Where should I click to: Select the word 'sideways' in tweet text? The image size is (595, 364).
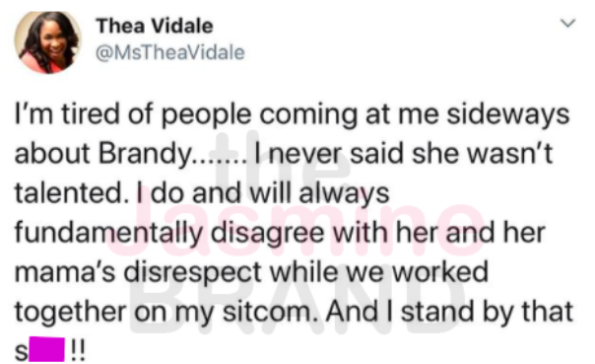tap(508, 115)
